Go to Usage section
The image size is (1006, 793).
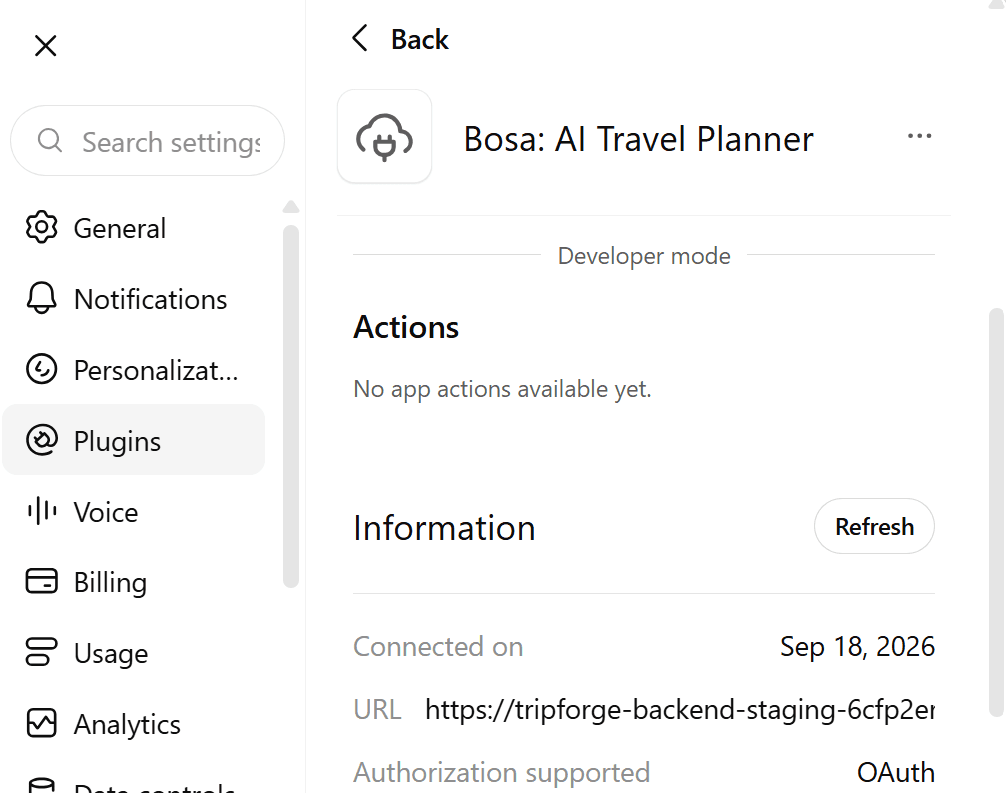(x=133, y=653)
